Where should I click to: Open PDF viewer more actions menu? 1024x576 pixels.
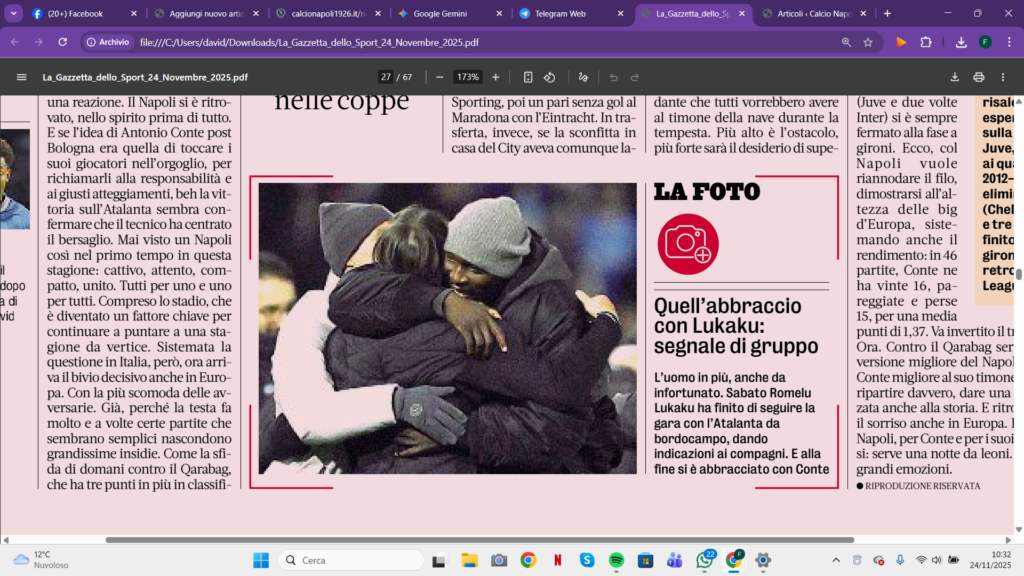(1003, 77)
